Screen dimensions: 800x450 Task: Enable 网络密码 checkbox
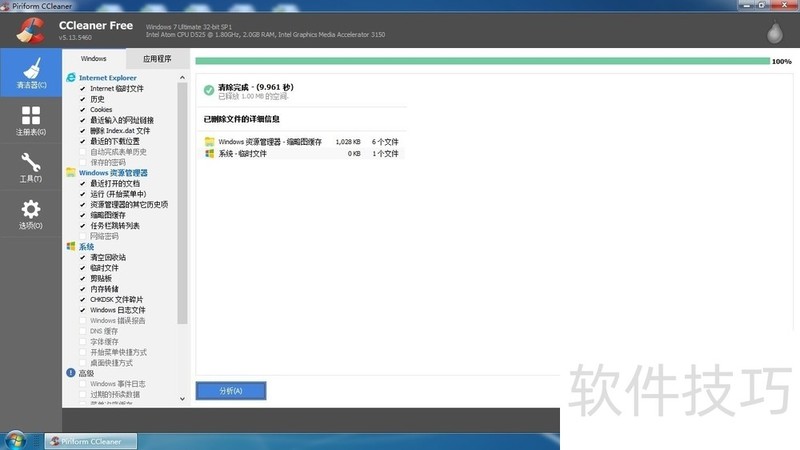click(x=83, y=236)
